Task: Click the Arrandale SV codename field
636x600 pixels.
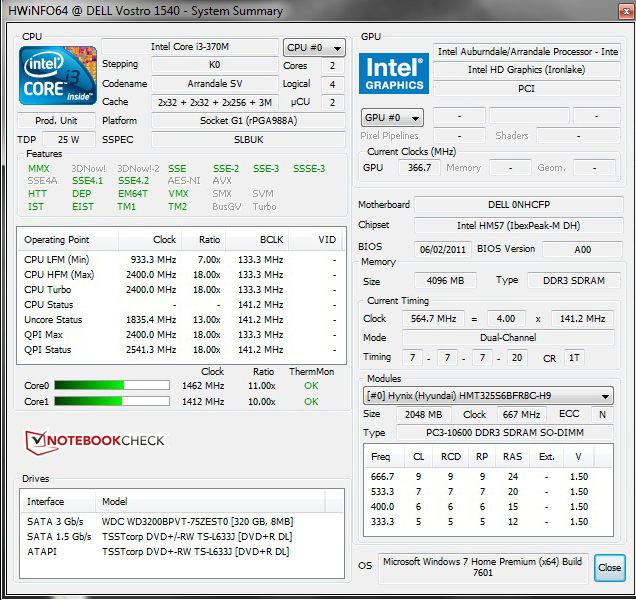Action: [x=215, y=84]
